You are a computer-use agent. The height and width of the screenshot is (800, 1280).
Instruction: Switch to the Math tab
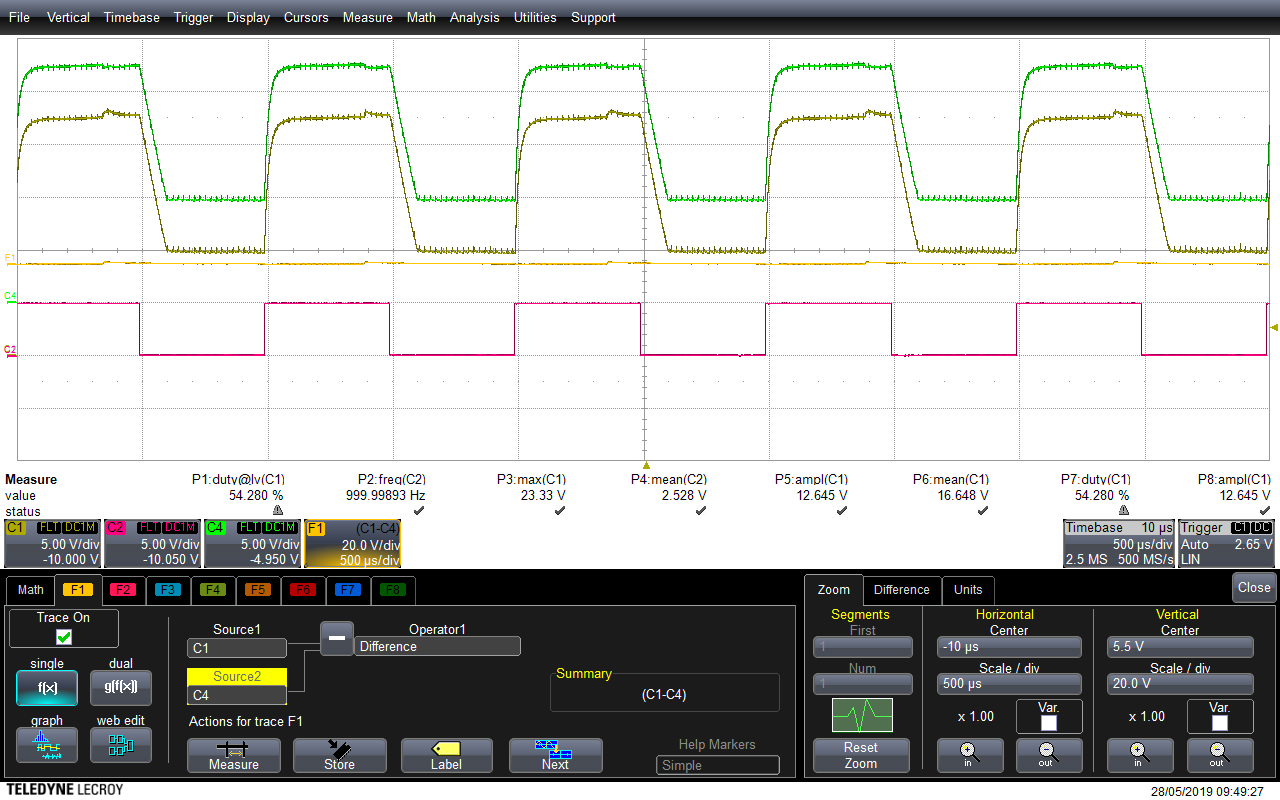tap(30, 589)
